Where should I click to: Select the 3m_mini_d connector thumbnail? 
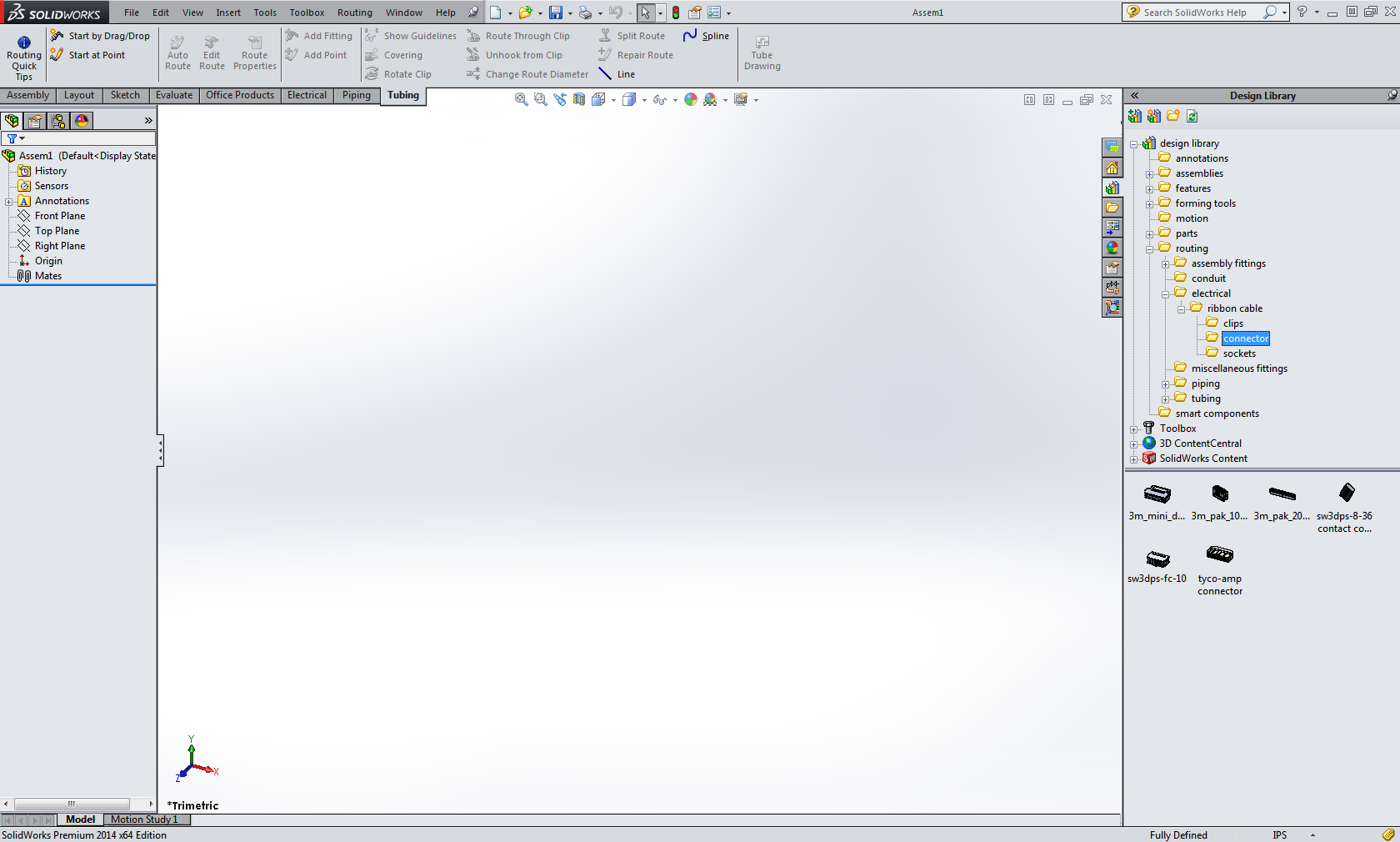(1157, 503)
